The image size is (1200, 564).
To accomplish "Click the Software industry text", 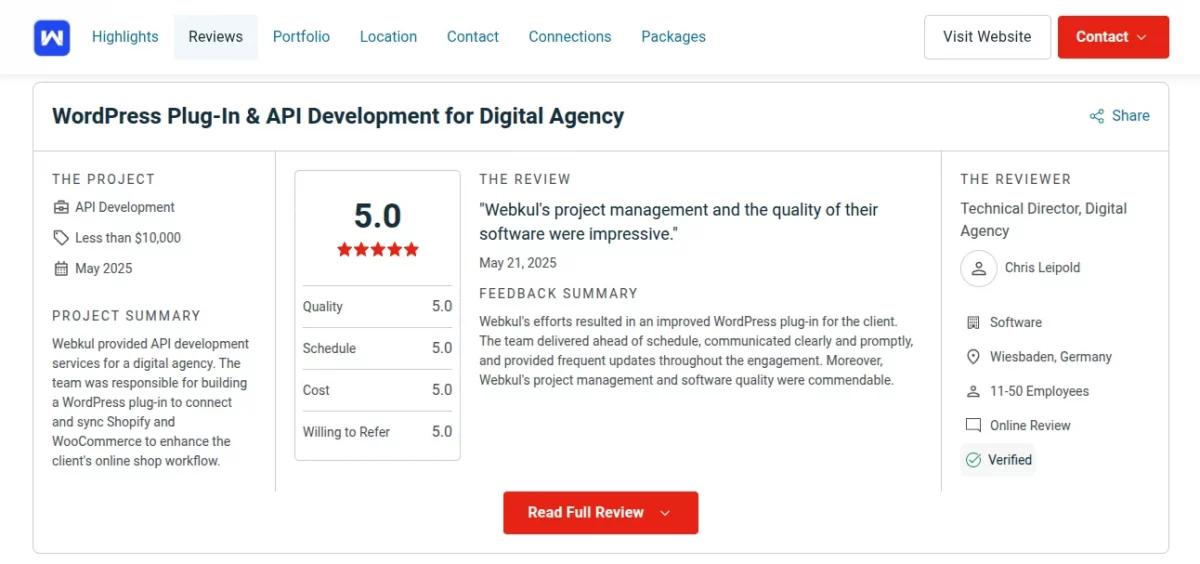I will [x=1016, y=322].
